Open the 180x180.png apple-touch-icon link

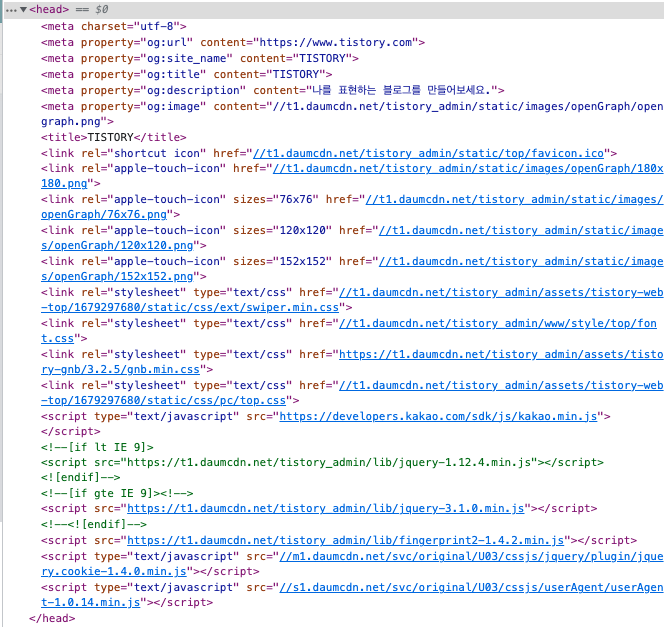pos(352,176)
